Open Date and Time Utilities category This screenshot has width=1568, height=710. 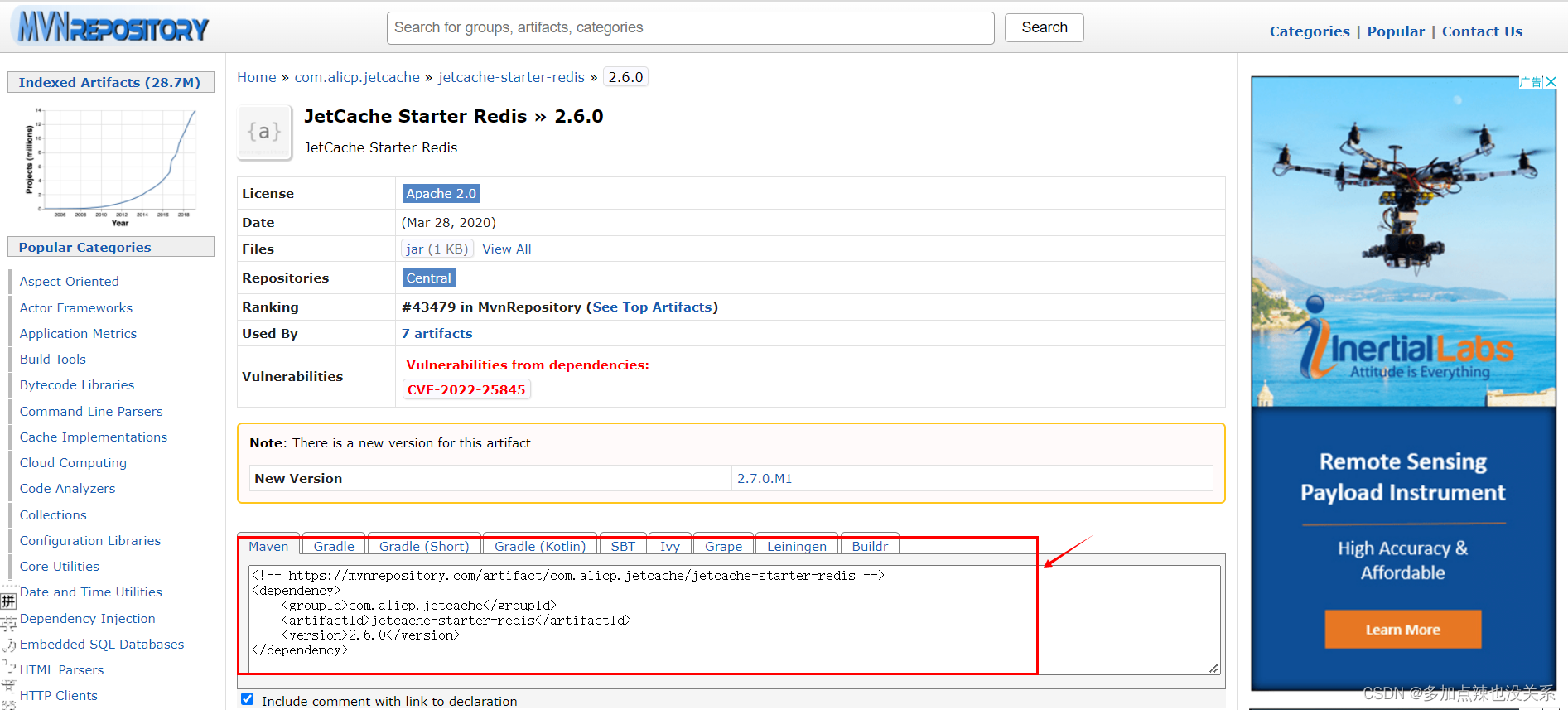[91, 592]
